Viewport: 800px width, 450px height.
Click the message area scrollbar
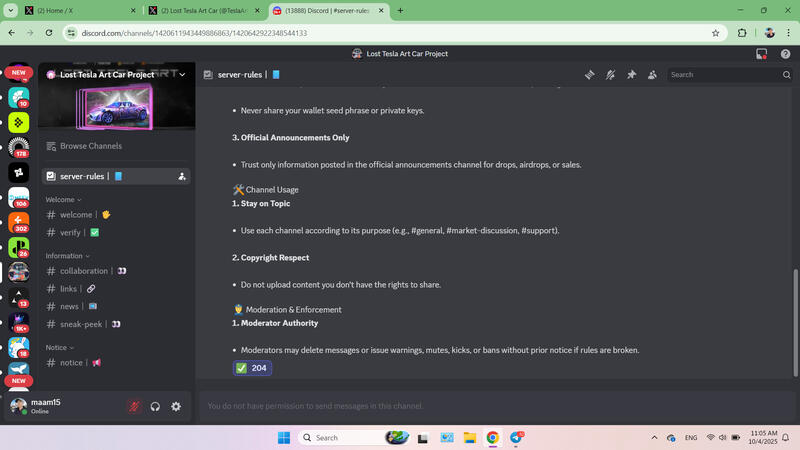795,323
